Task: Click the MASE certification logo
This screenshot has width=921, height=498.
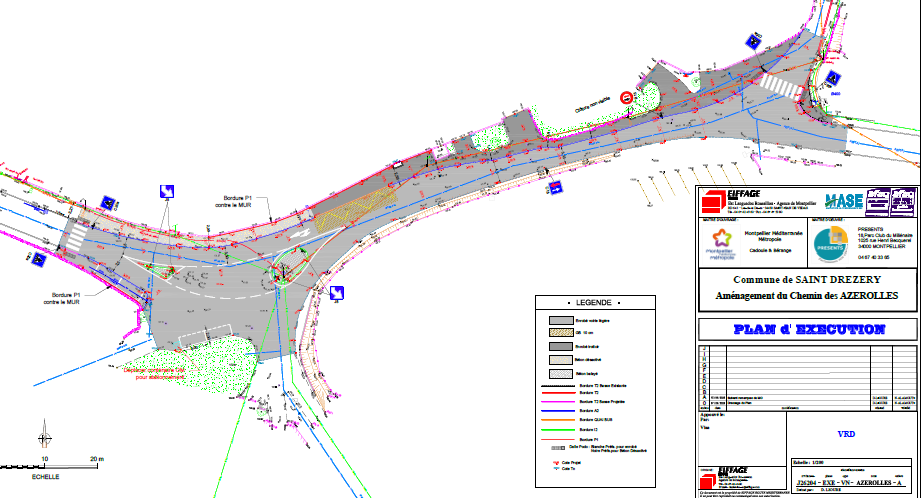Action: [x=843, y=201]
